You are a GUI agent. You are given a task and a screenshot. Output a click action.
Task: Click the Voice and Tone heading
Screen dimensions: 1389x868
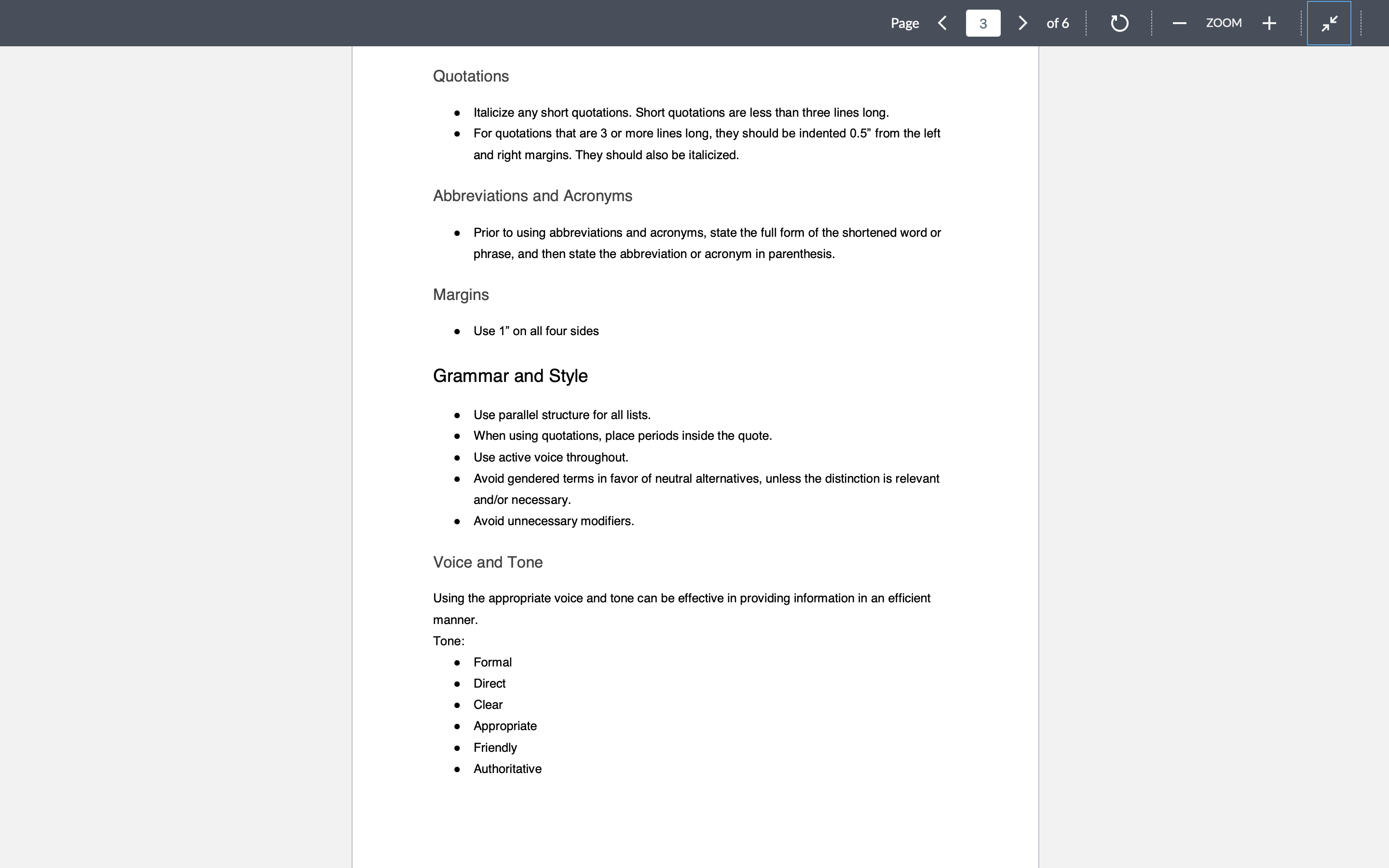point(487,562)
